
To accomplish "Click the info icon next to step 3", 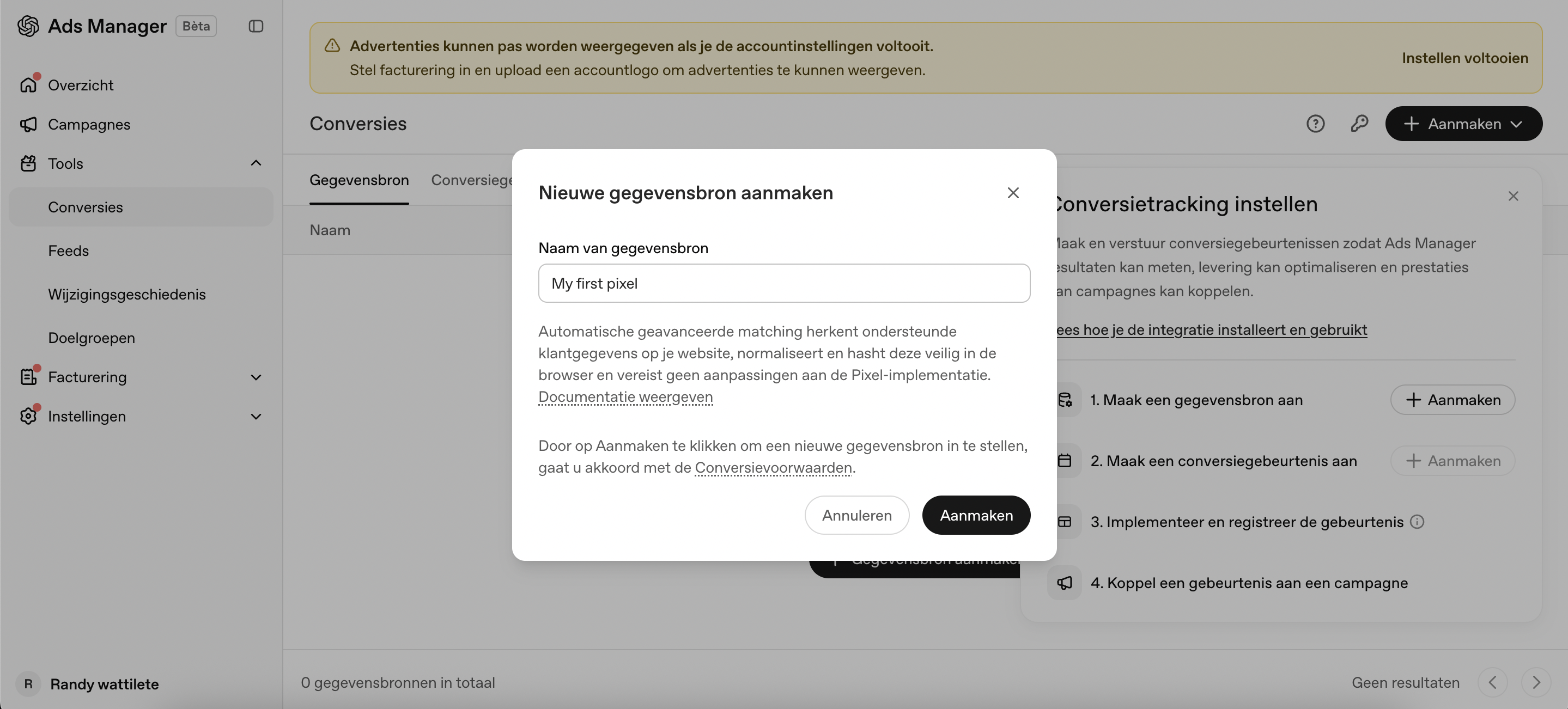I will (1417, 522).
